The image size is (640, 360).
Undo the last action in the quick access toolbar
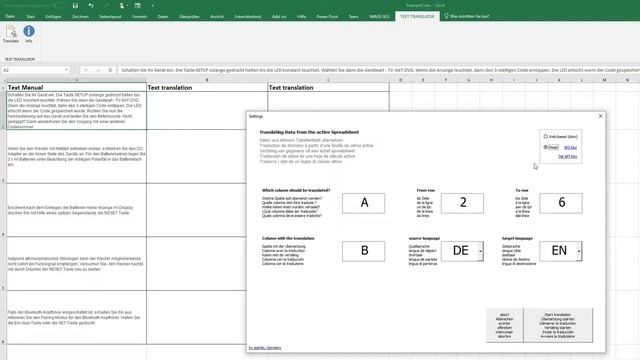[91, 6]
